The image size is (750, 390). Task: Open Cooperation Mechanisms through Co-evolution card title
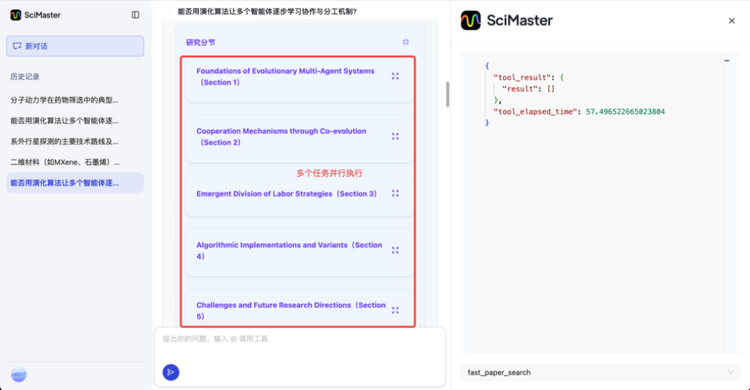click(x=281, y=136)
